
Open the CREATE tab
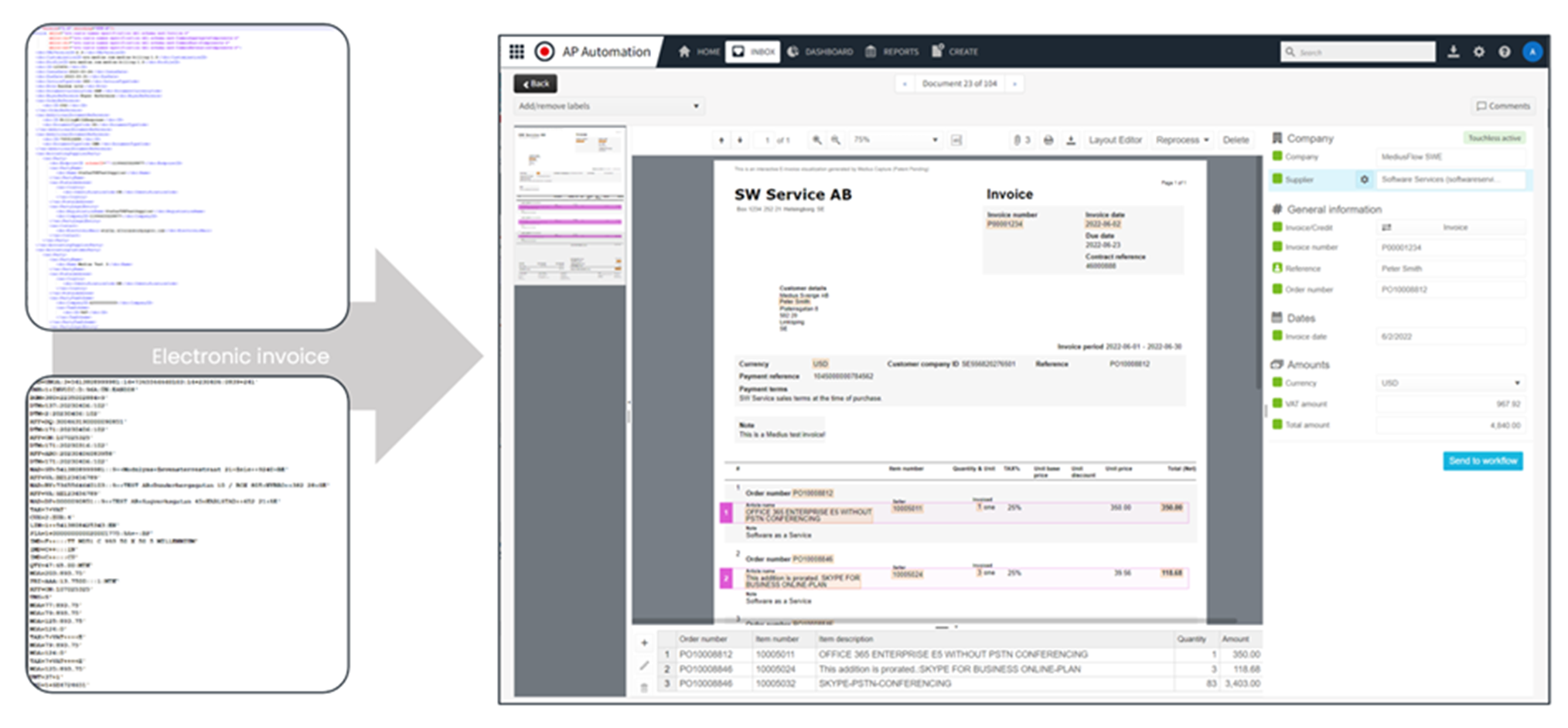point(954,52)
